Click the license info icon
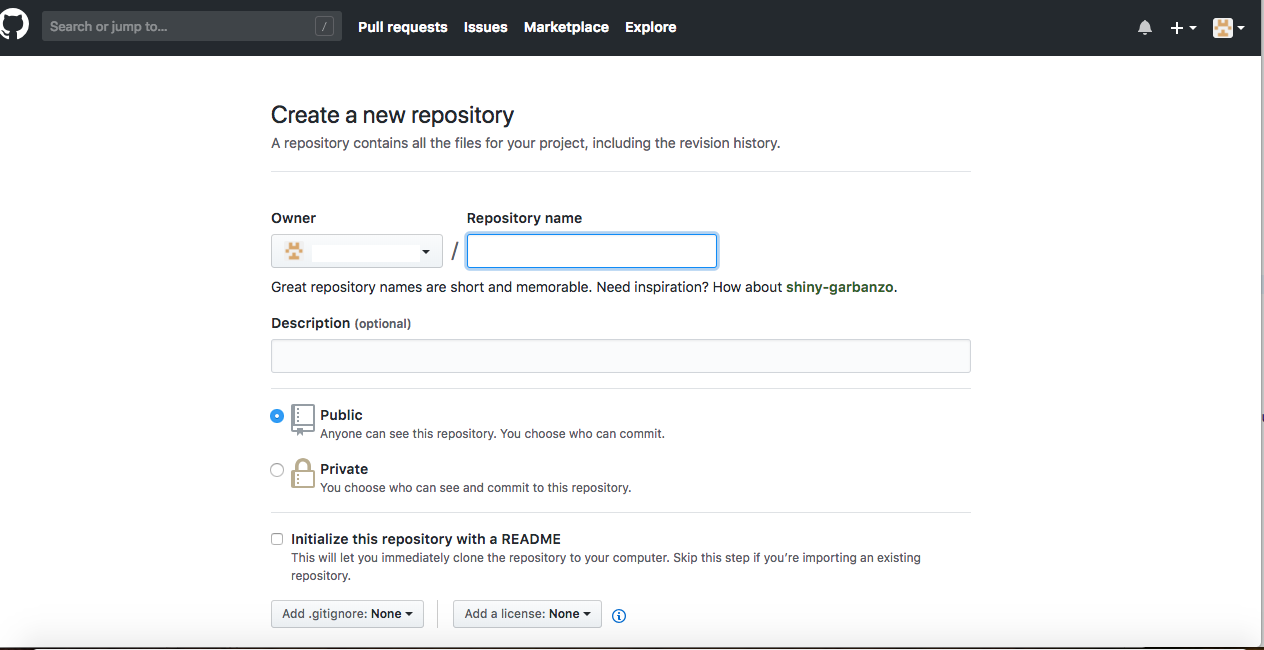Image resolution: width=1264 pixels, height=650 pixels. (x=619, y=616)
